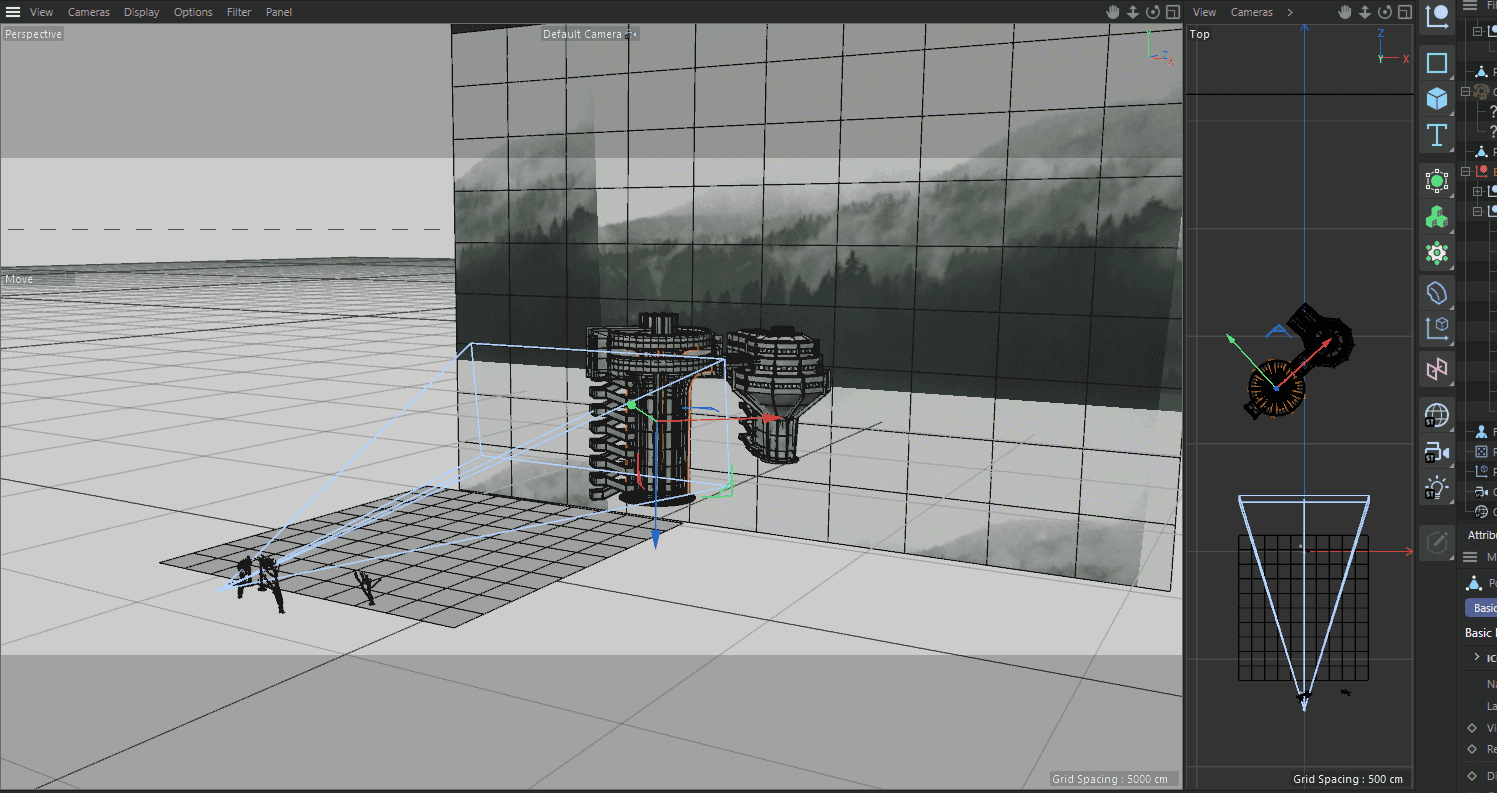
Task: Click the Top view label
Action: (1200, 34)
